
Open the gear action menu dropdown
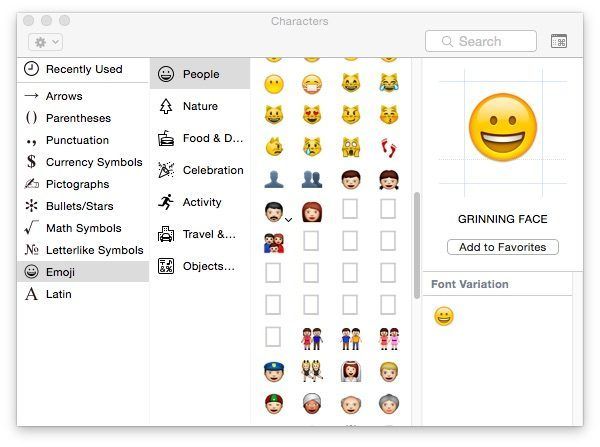(46, 42)
